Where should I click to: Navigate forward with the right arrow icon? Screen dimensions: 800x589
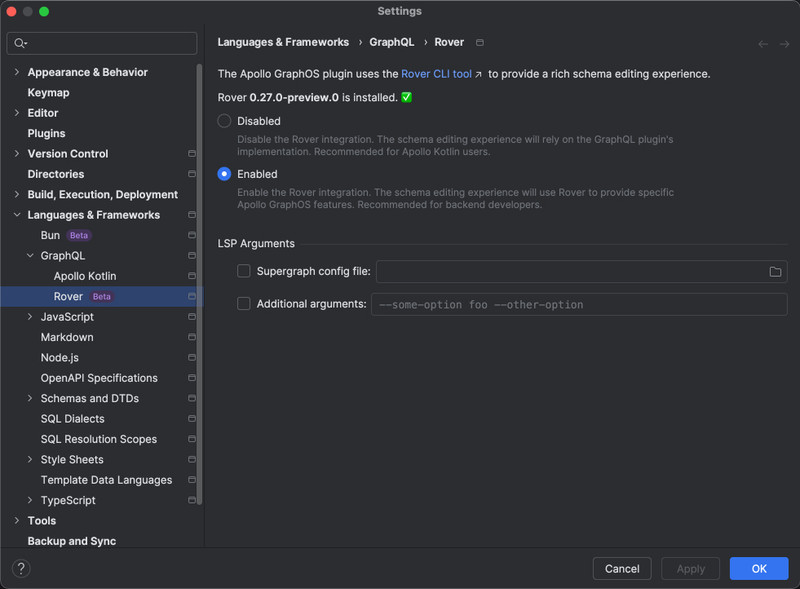click(x=784, y=44)
